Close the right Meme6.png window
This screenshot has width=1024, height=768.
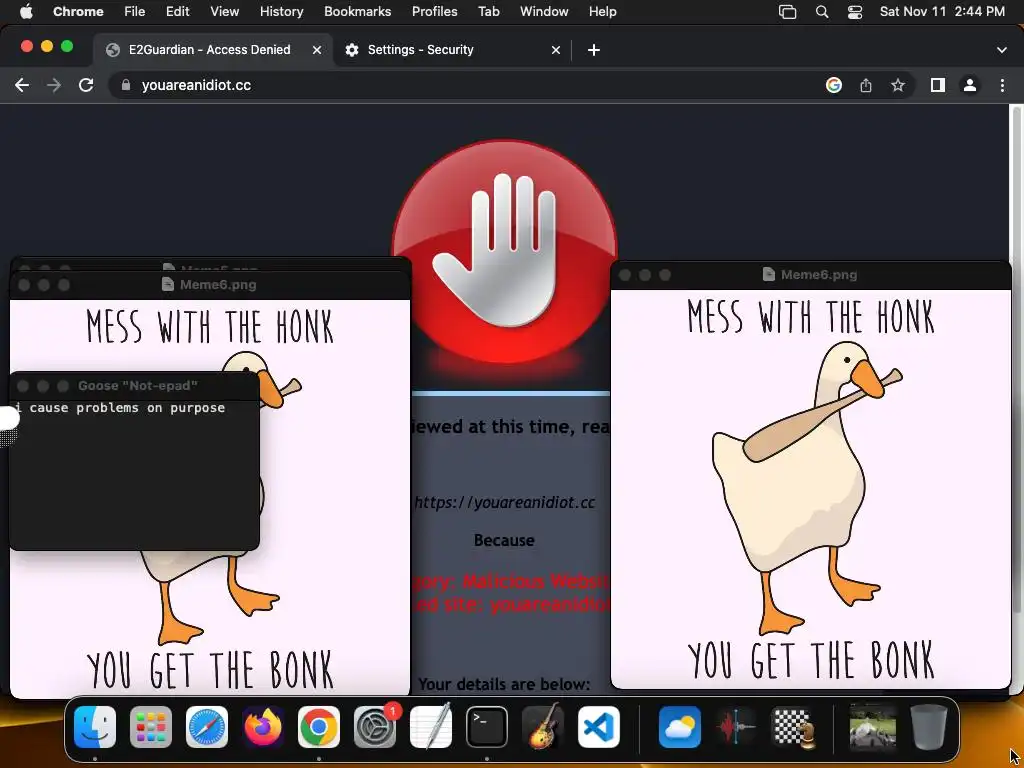pyautogui.click(x=624, y=275)
